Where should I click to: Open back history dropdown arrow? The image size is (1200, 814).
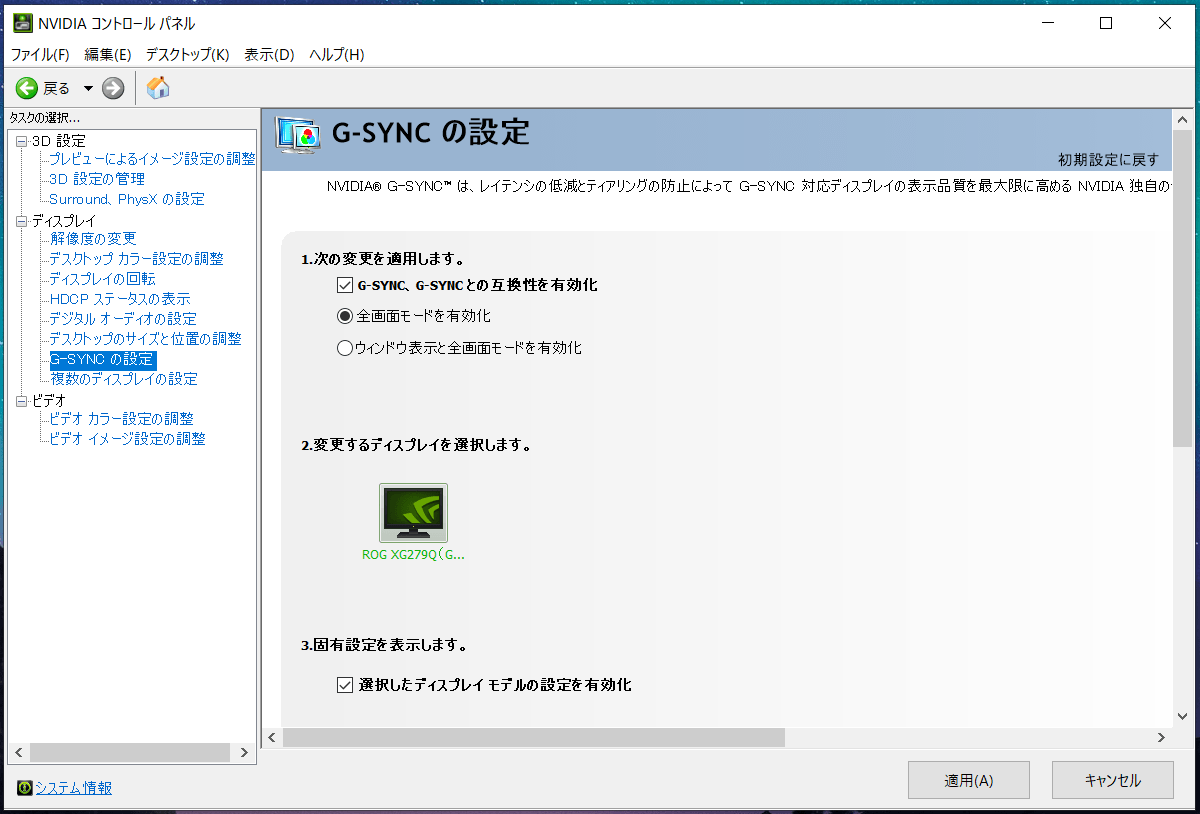coord(88,88)
